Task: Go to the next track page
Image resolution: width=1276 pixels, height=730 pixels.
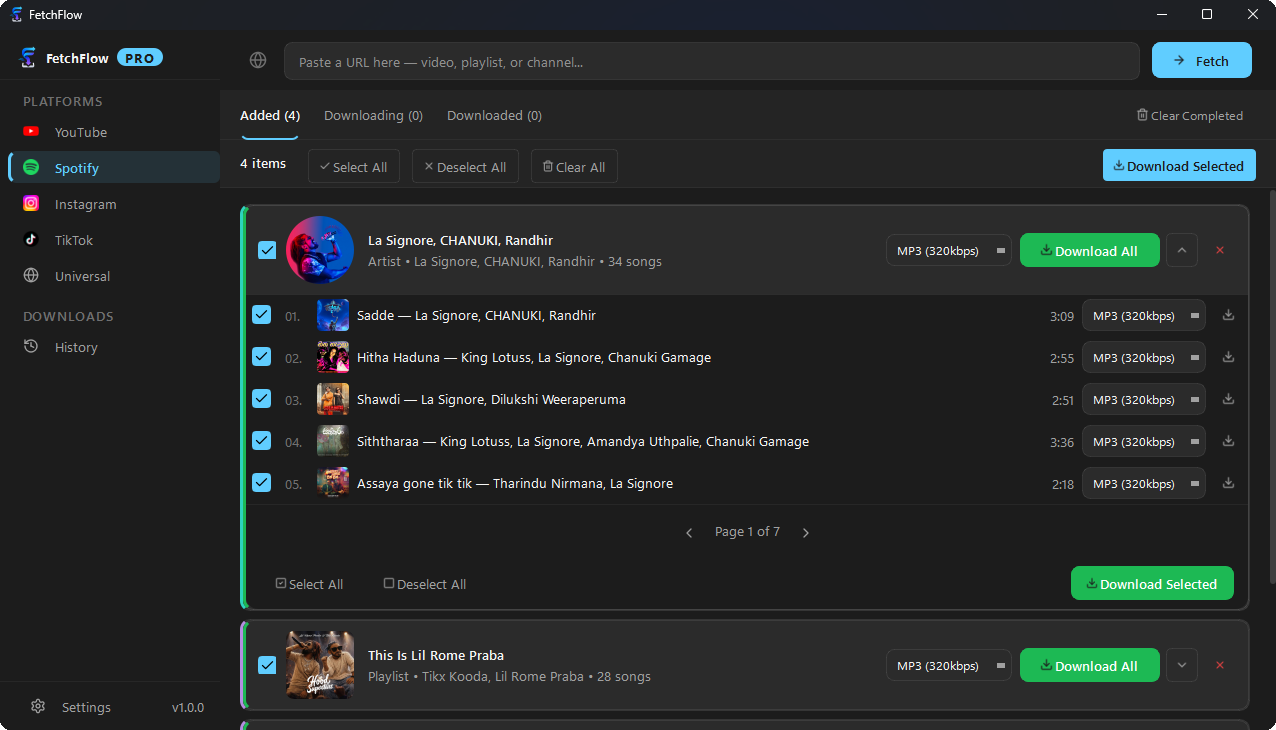Action: click(806, 533)
